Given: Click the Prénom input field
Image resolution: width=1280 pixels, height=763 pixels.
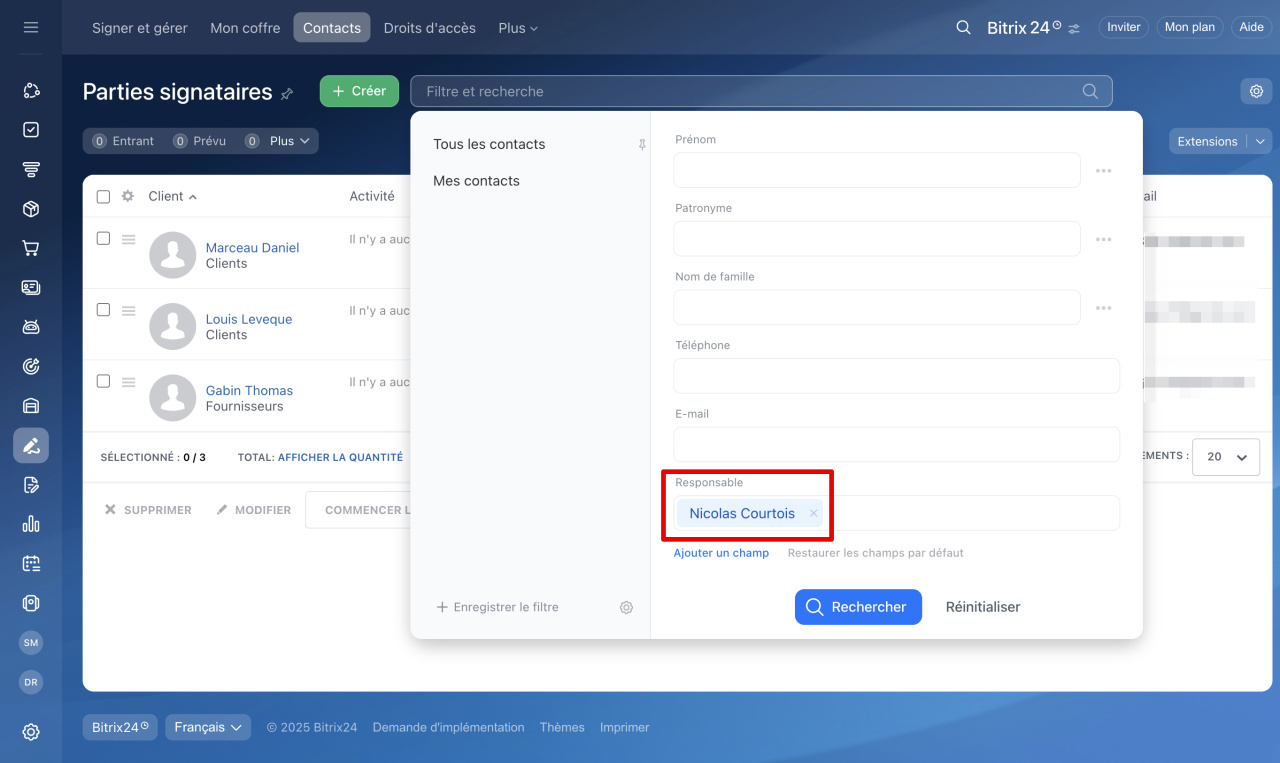Looking at the screenshot, I should (x=877, y=170).
